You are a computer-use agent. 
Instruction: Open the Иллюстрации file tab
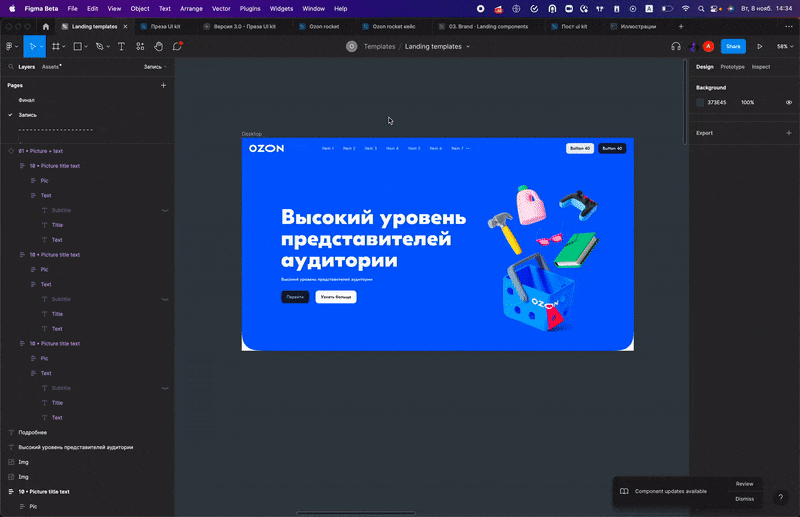[x=633, y=27]
